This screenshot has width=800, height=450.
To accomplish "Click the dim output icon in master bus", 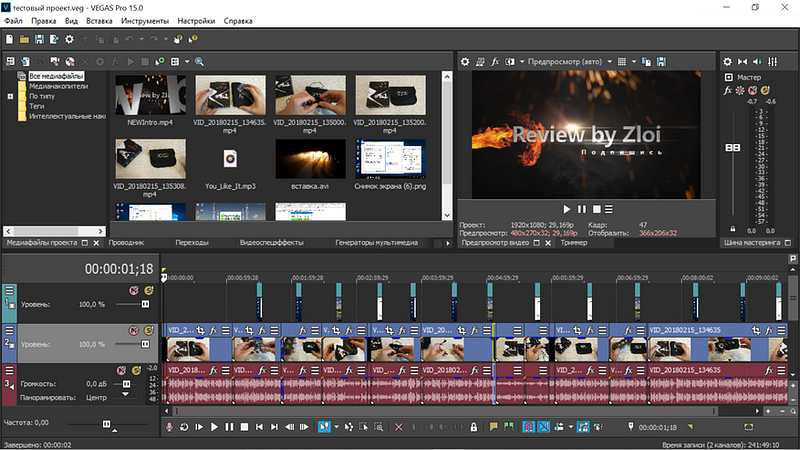I will tap(757, 62).
